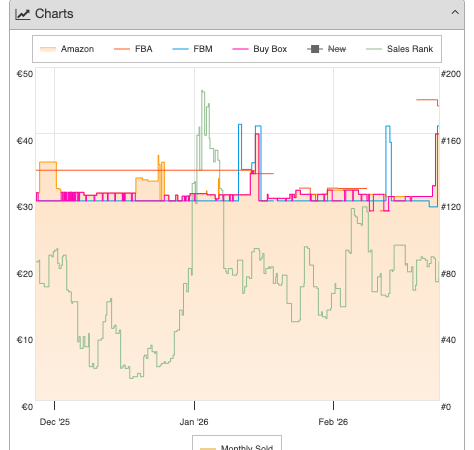474x450 pixels.
Task: Click the €20 price axis label
Action: [25, 274]
